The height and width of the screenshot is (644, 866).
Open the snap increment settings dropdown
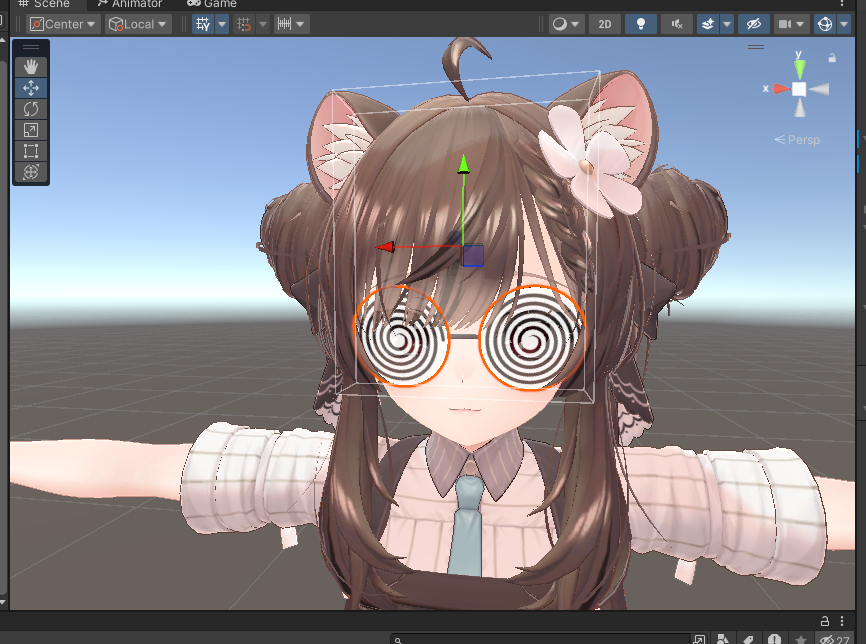pyautogui.click(x=291, y=24)
